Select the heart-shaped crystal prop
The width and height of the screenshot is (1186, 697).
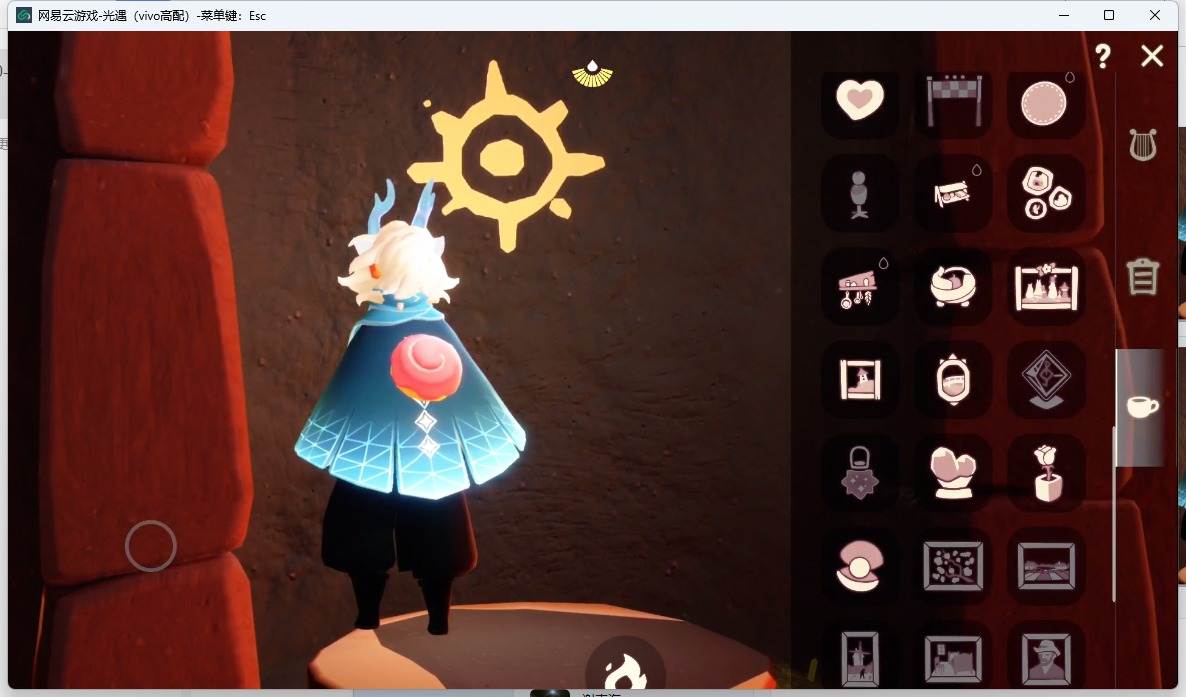point(953,473)
